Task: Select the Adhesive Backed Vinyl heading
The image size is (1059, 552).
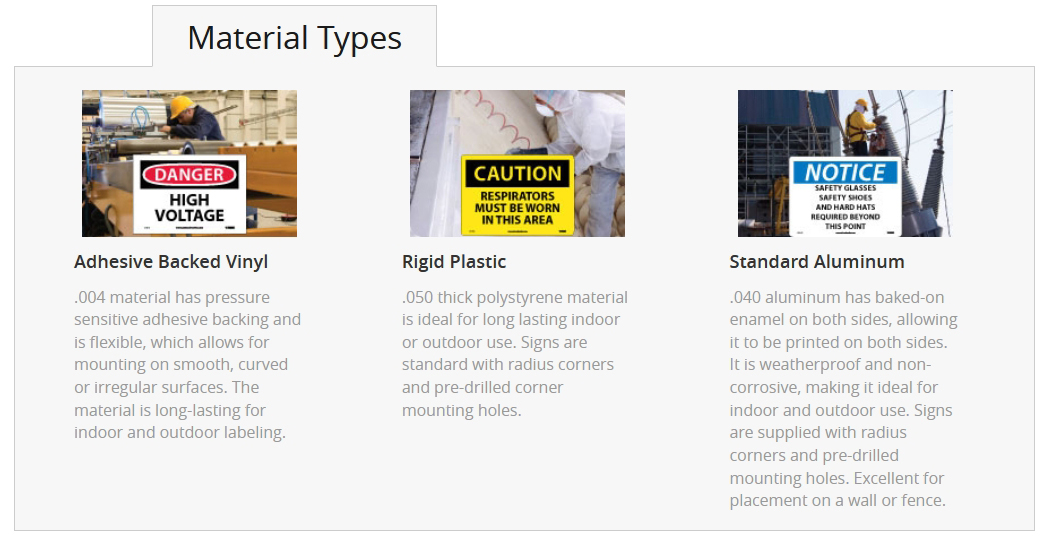Action: tap(171, 261)
